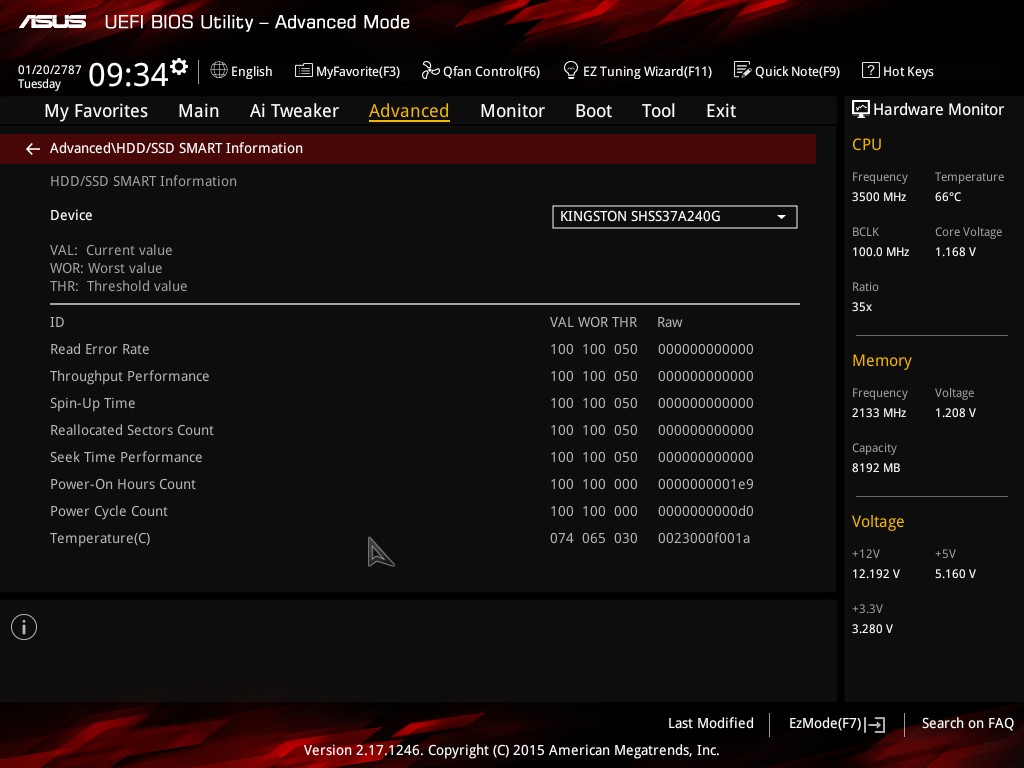The height and width of the screenshot is (768, 1024).
Task: Click Hardware Monitor screen icon
Action: click(x=861, y=109)
